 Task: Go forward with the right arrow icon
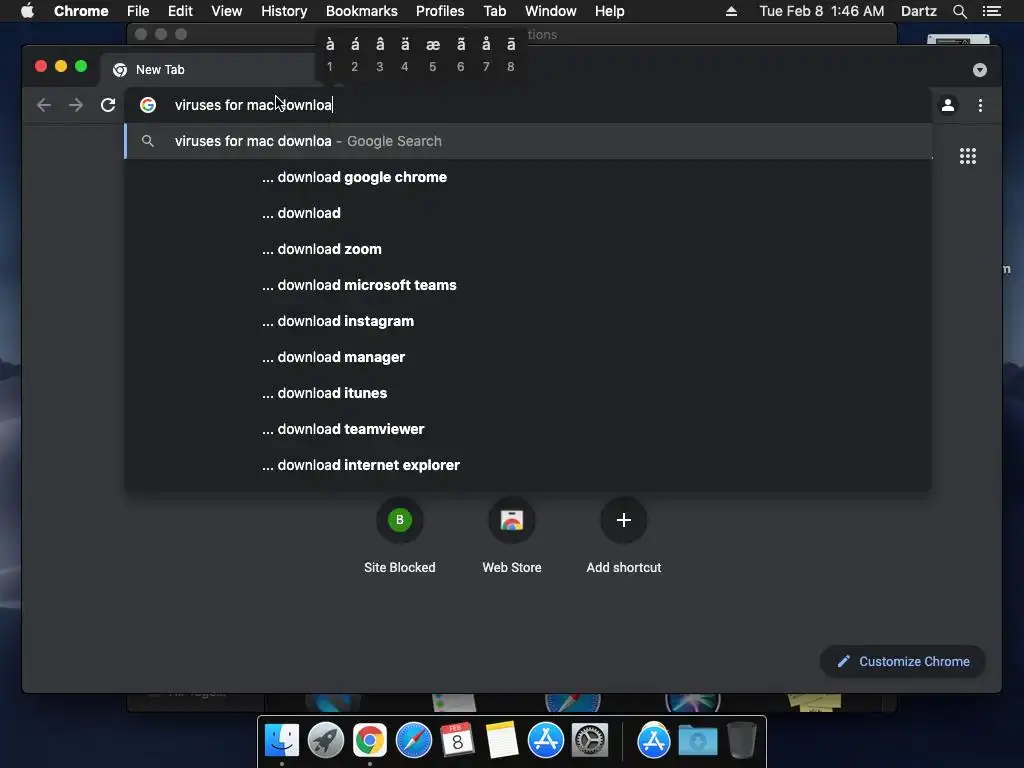[x=76, y=105]
